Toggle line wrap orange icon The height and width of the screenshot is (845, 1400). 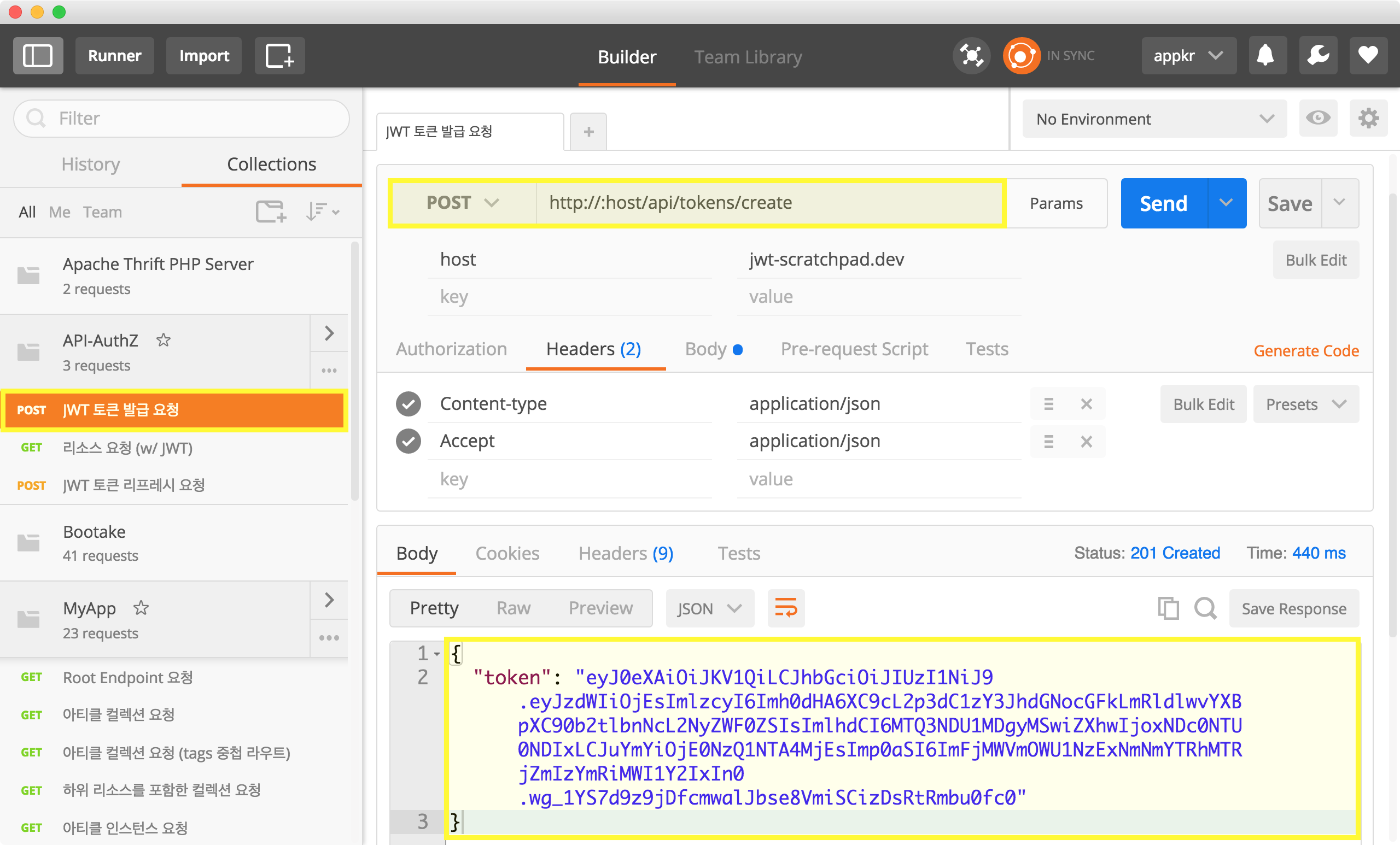coord(786,608)
